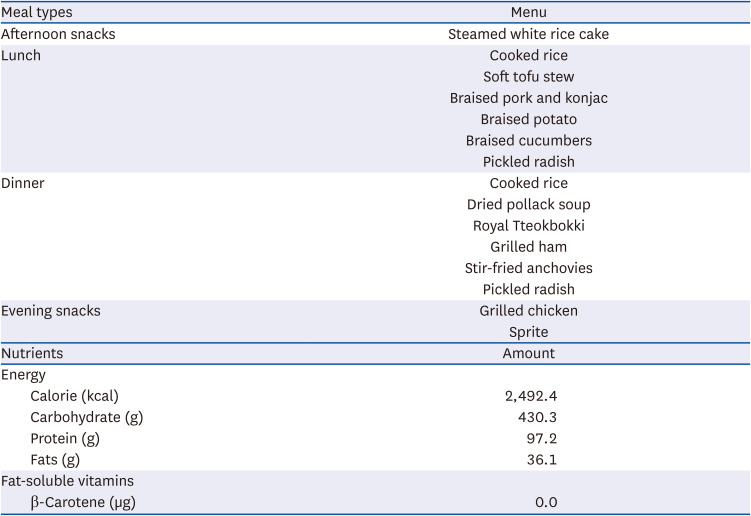The width and height of the screenshot is (751, 516).
Task: Select the Calorie value 2,492.4
Action: click(531, 396)
